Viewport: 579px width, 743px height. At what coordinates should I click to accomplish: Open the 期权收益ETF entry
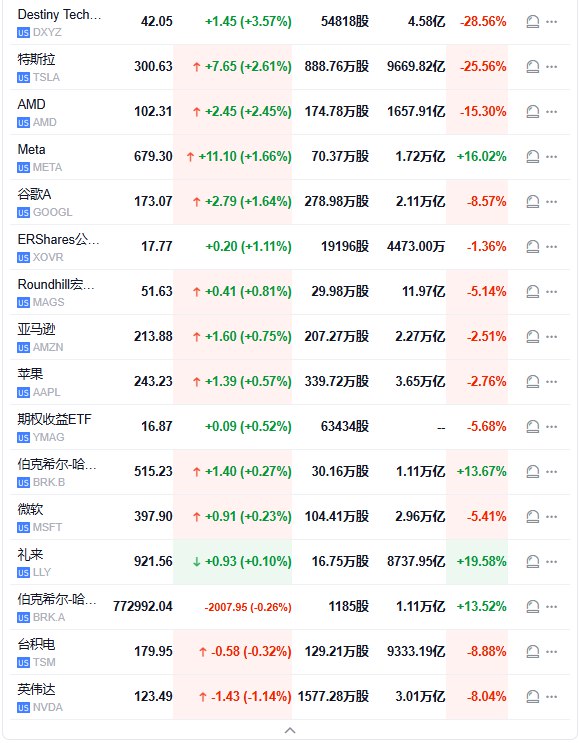click(54, 419)
